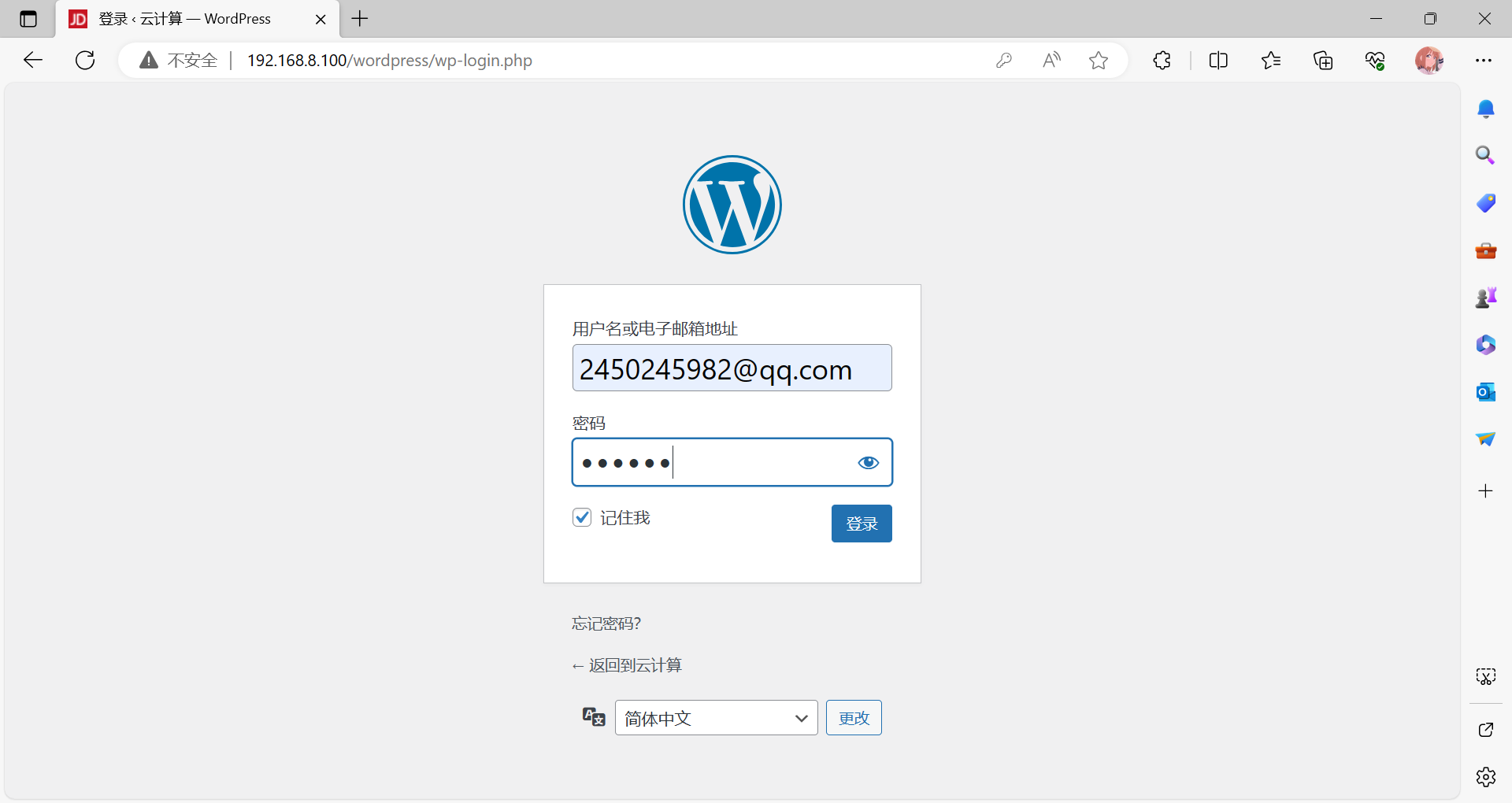Open the sidebar Tools briefcase icon
Image resolution: width=1512 pixels, height=803 pixels.
1486,250
